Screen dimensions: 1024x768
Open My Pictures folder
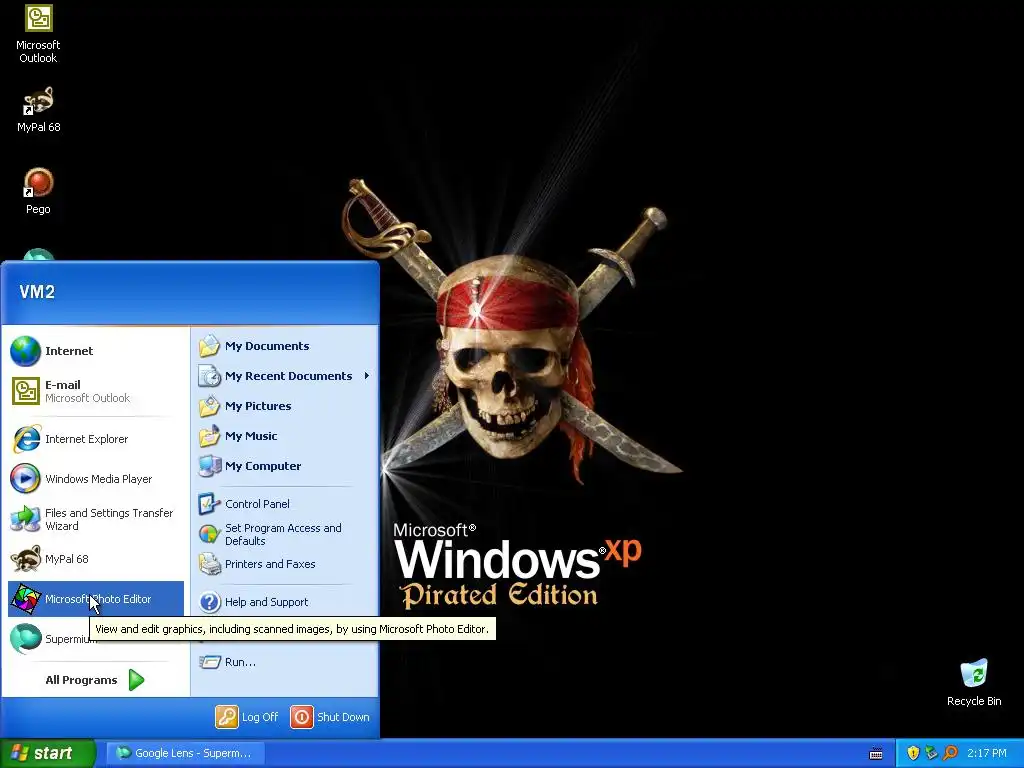pyautogui.click(x=285, y=406)
